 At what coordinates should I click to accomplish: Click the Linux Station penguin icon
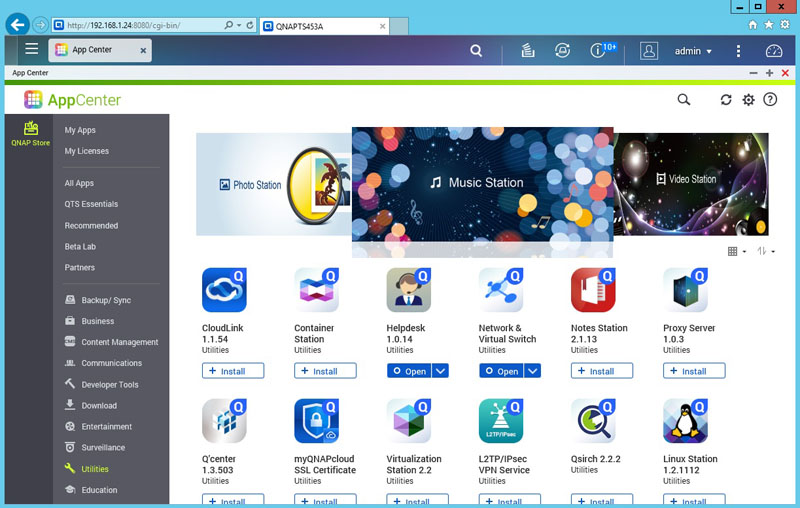685,421
